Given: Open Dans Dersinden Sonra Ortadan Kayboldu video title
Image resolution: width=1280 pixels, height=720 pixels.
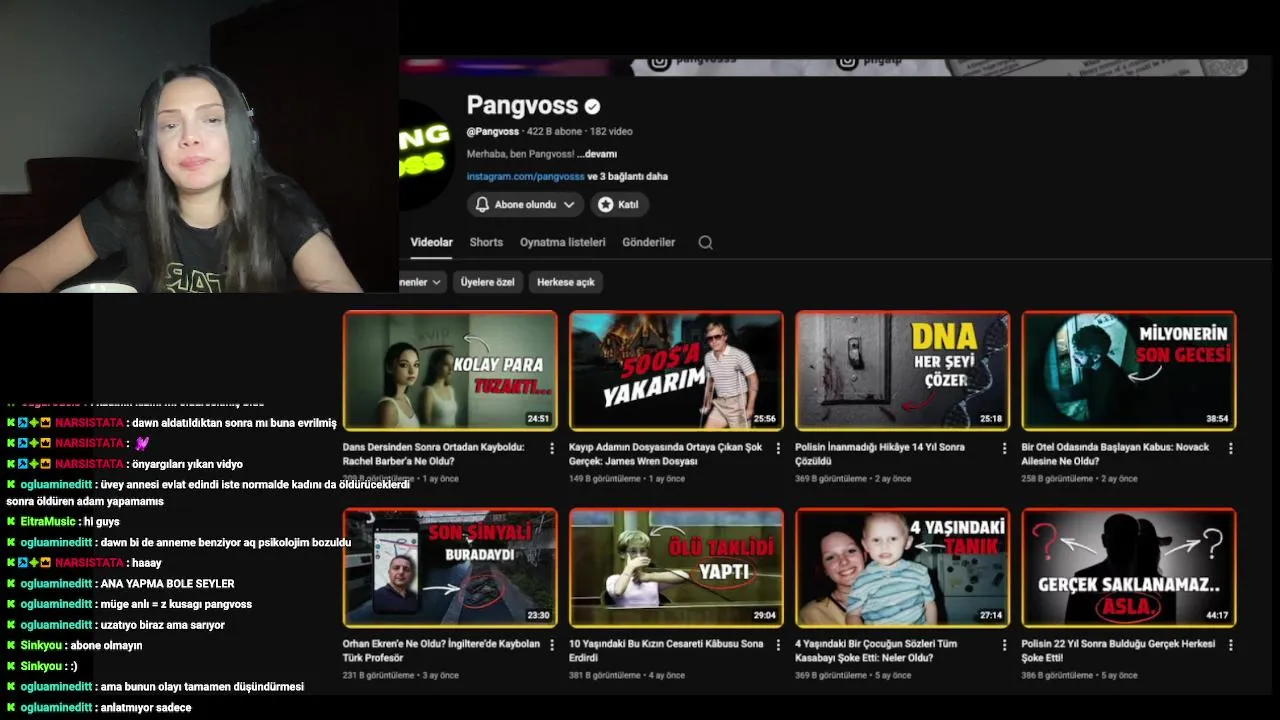Looking at the screenshot, I should click(433, 454).
